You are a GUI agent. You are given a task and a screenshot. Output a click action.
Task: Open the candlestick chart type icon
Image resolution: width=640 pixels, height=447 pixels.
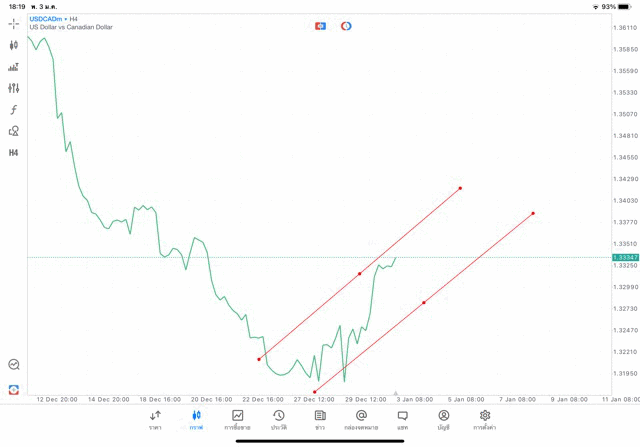tap(14, 45)
